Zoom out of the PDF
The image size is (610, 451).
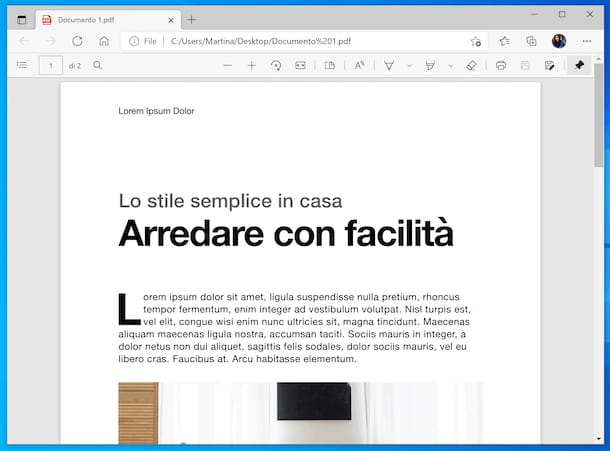[228, 65]
